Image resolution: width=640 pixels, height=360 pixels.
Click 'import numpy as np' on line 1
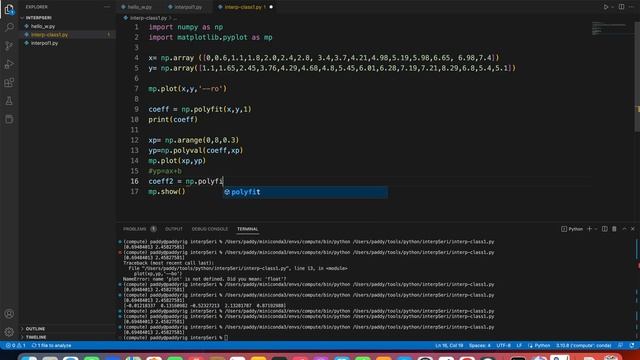tap(186, 27)
